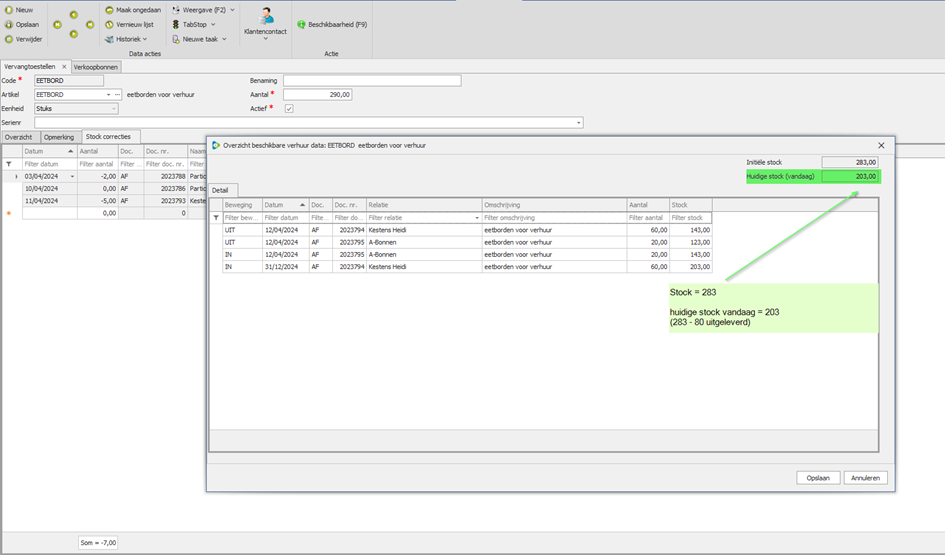Click the Maak ongedaan undo icon
The width and height of the screenshot is (945, 555).
pos(109,10)
